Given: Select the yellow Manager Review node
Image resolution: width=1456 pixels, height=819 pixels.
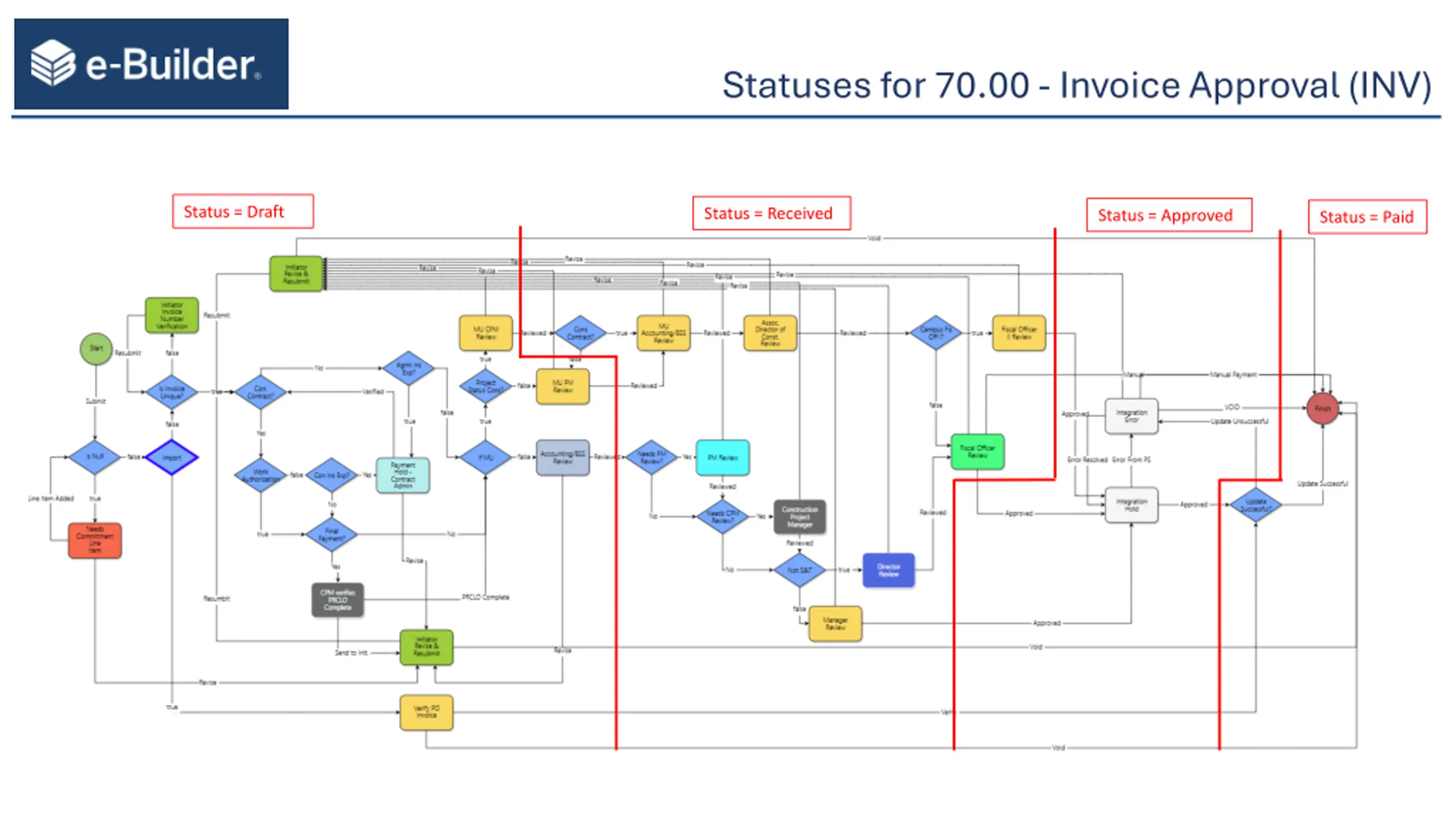Looking at the screenshot, I should [x=835, y=623].
